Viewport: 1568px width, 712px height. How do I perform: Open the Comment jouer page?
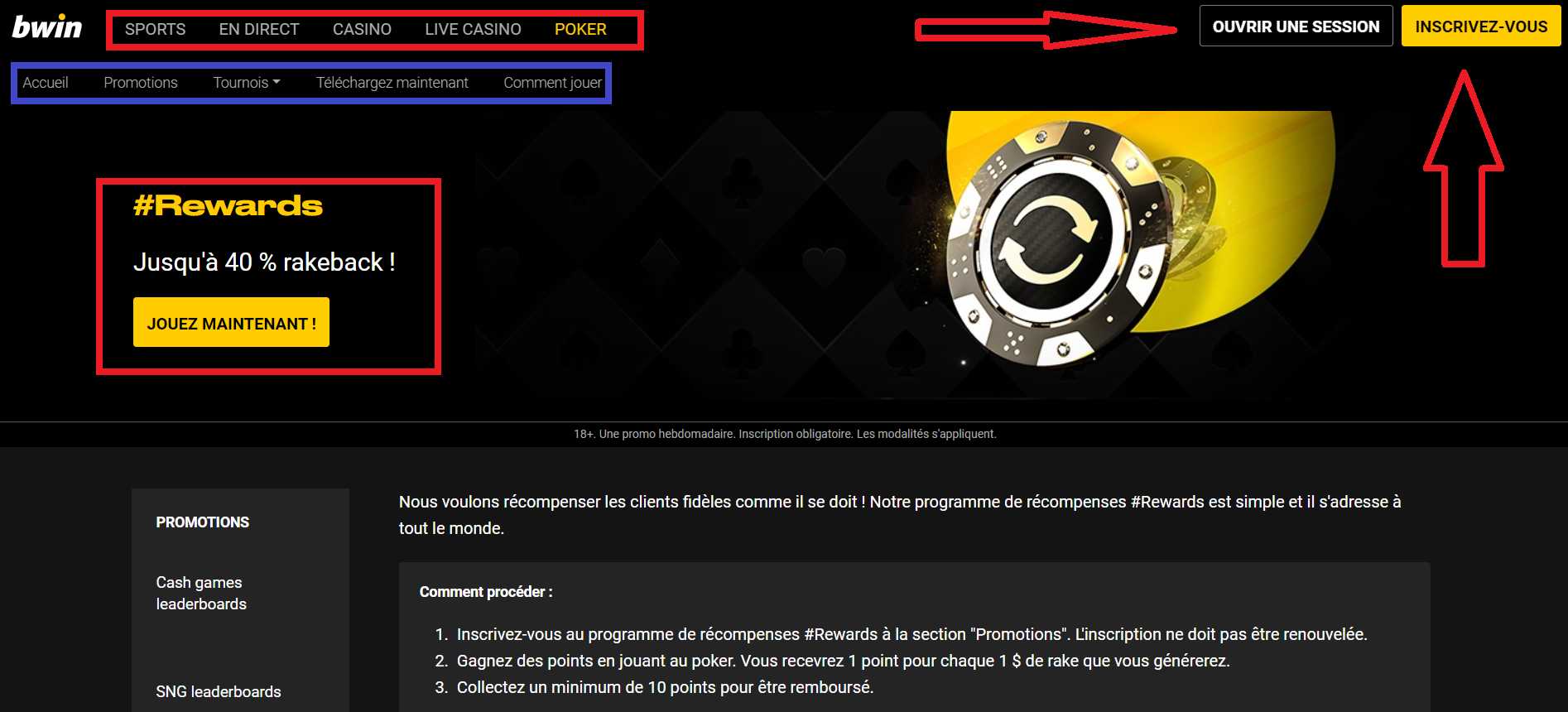552,83
